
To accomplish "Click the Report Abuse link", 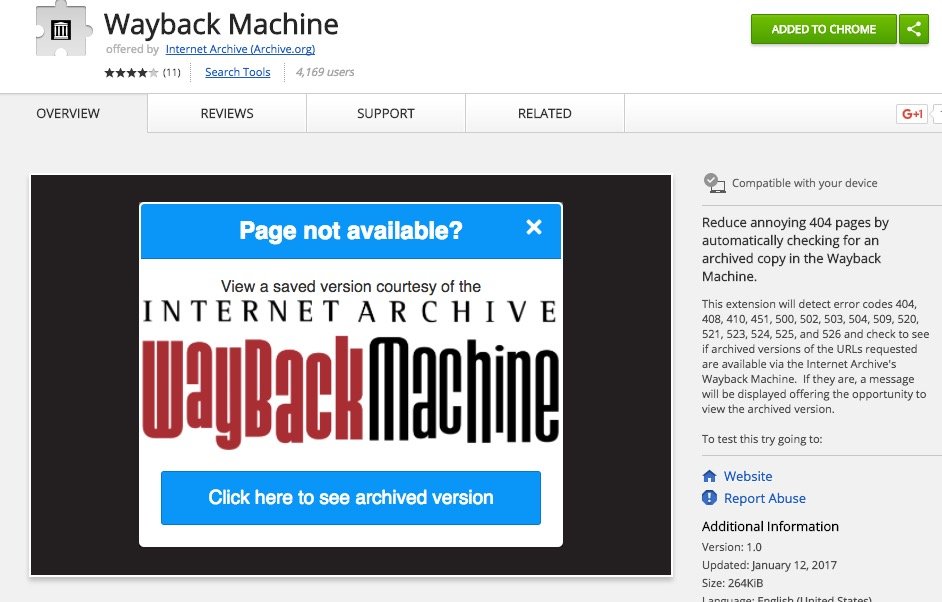I will 765,498.
